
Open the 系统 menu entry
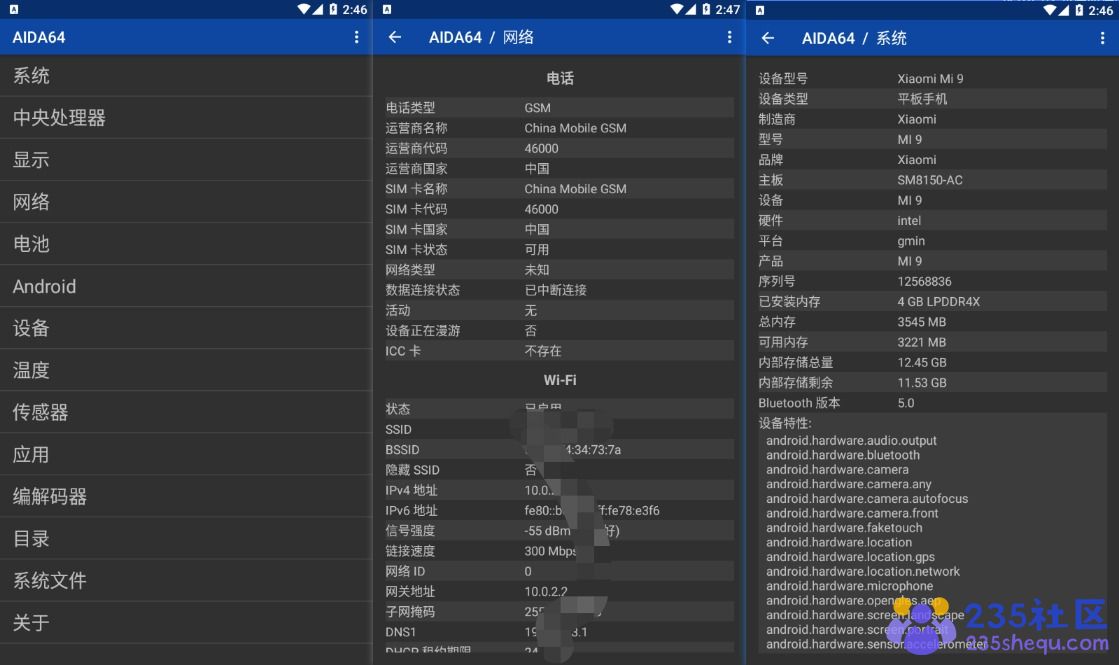tap(186, 76)
